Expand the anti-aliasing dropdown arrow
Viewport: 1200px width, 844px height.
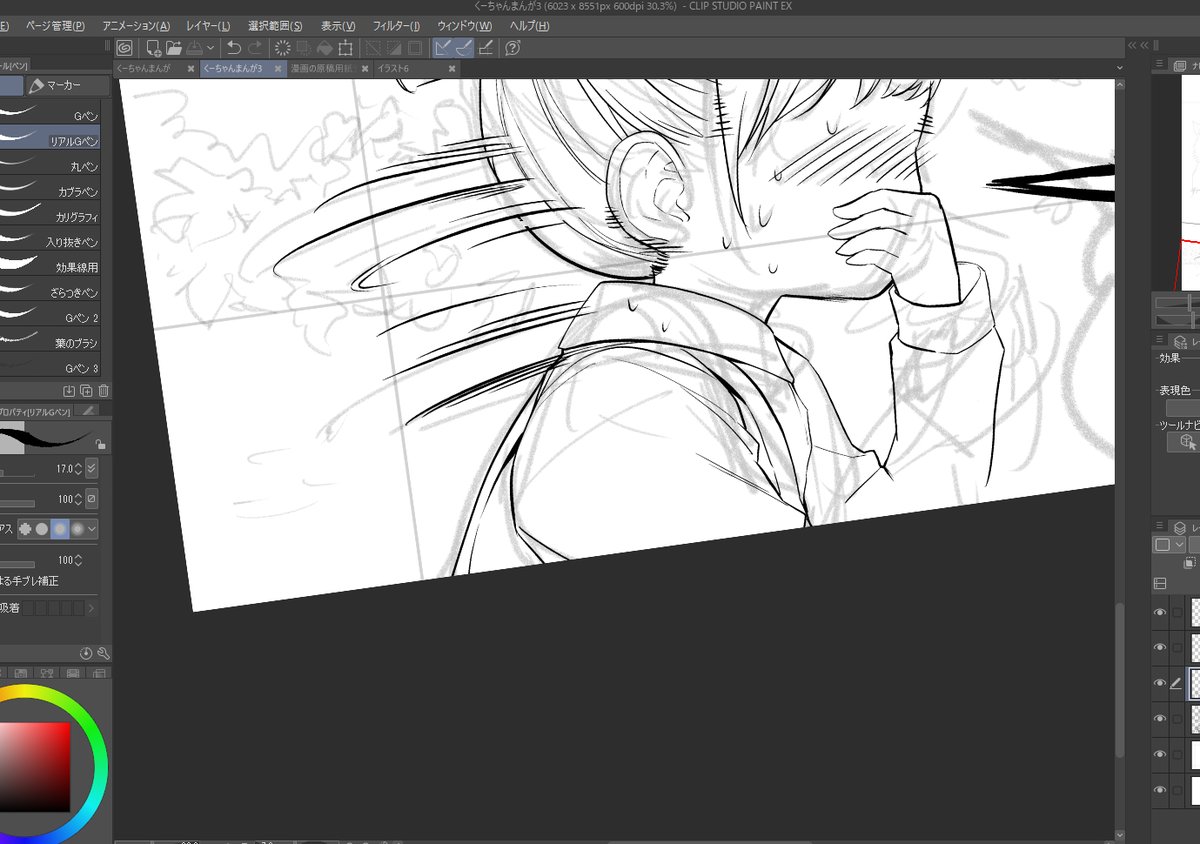point(93,528)
